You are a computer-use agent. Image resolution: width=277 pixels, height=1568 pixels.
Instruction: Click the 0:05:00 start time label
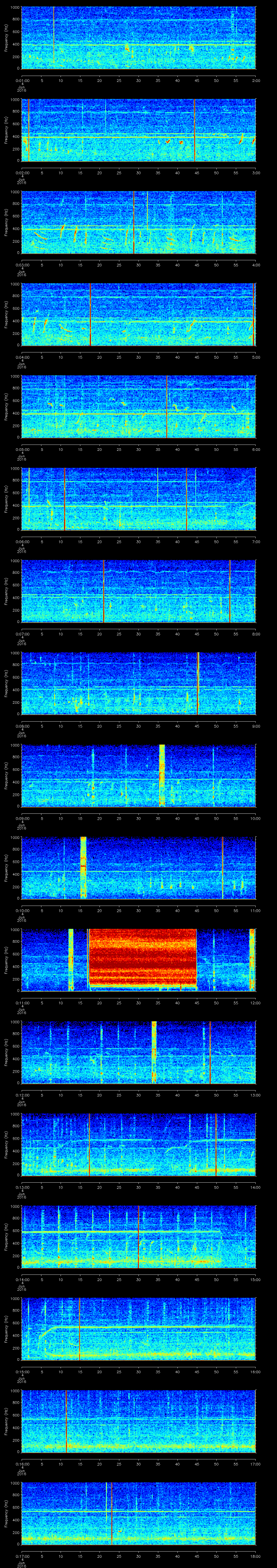[x=22, y=449]
